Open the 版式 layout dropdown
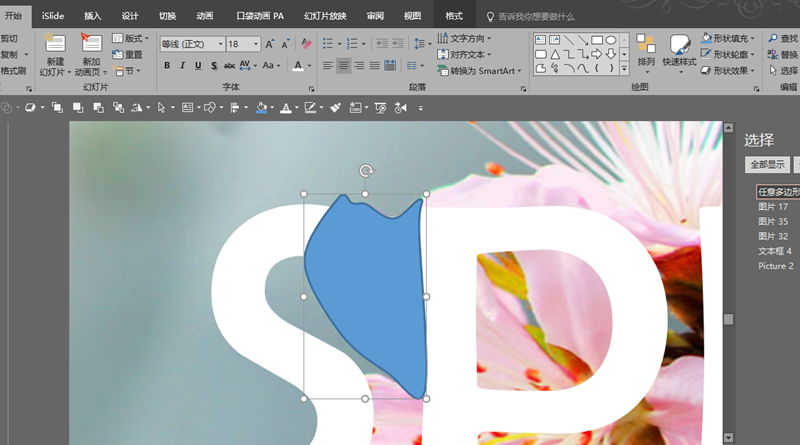The image size is (800, 445). pyautogui.click(x=131, y=38)
